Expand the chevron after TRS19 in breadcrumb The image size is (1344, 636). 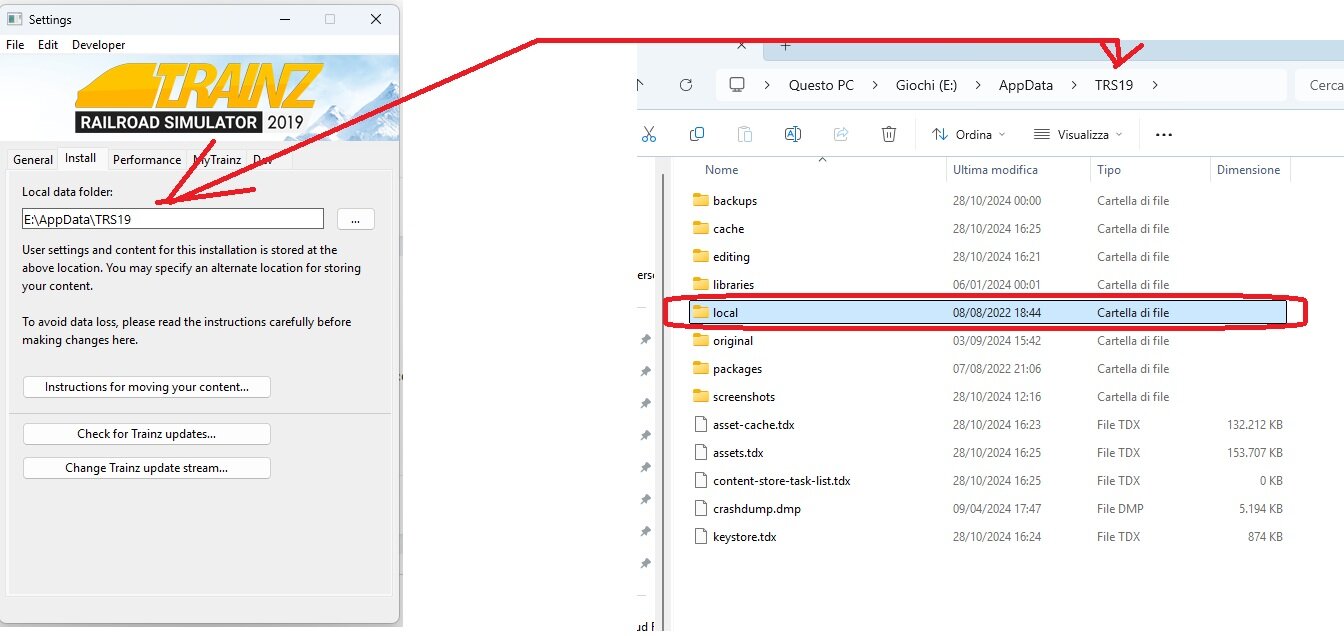click(1155, 85)
